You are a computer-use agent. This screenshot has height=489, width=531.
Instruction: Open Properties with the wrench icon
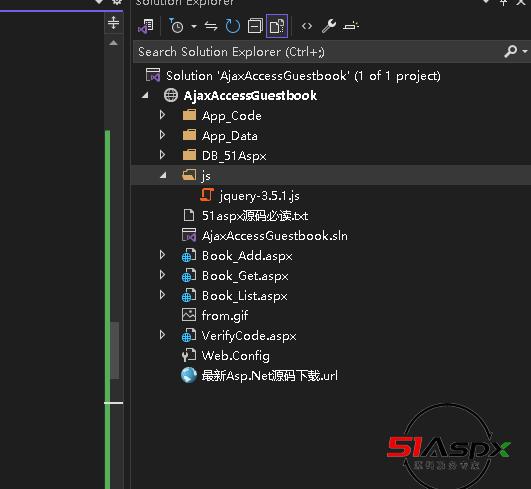[x=328, y=26]
